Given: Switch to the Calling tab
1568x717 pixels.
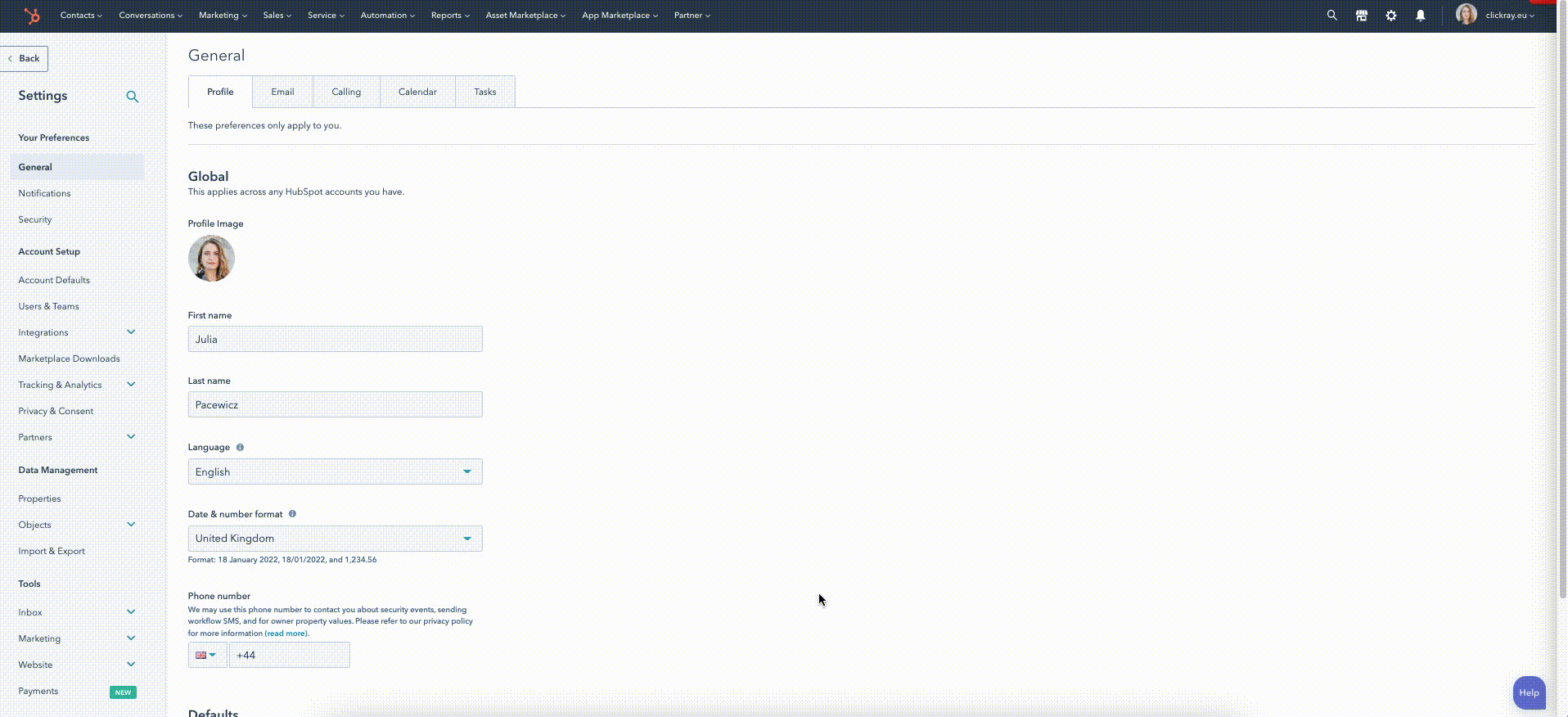Looking at the screenshot, I should click(346, 92).
